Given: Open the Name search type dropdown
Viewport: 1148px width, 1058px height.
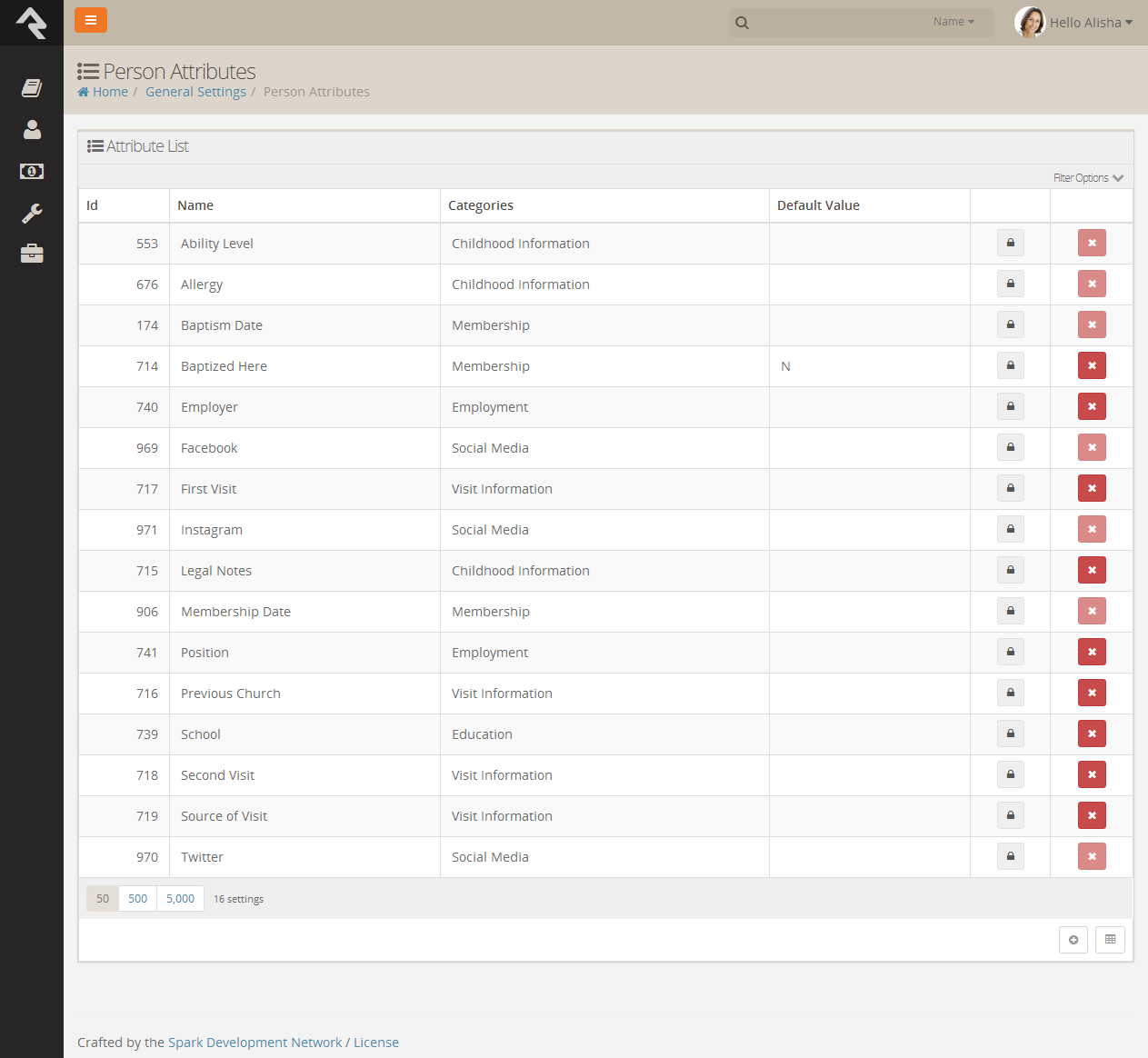Looking at the screenshot, I should click(953, 22).
